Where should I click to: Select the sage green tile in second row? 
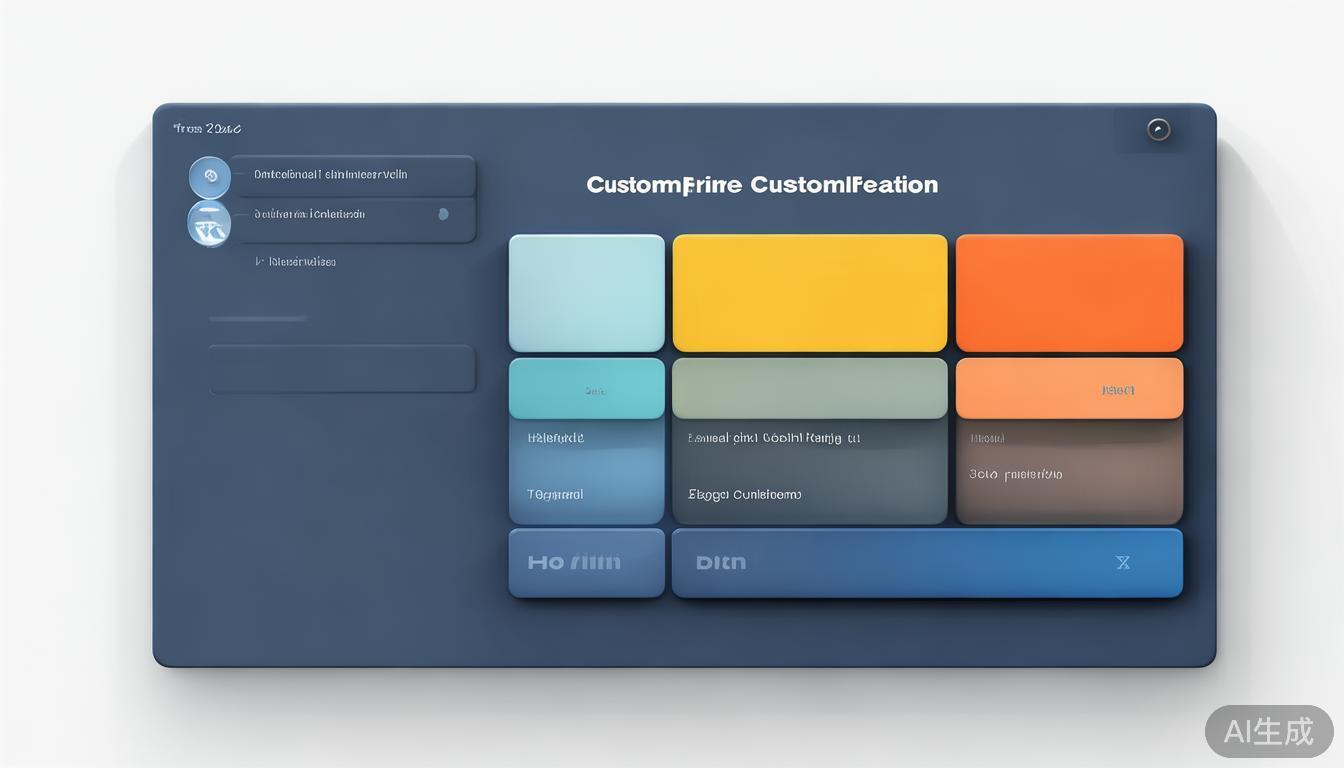coord(809,389)
